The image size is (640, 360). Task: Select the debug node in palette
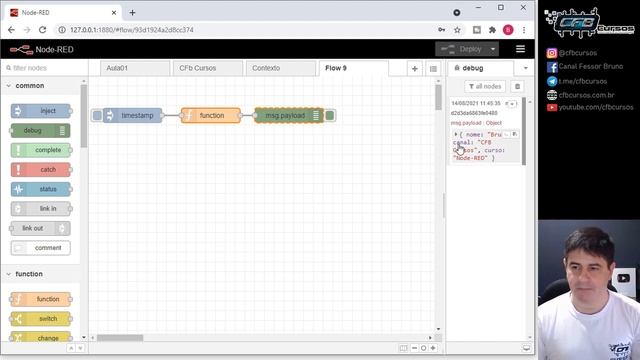(x=40, y=131)
